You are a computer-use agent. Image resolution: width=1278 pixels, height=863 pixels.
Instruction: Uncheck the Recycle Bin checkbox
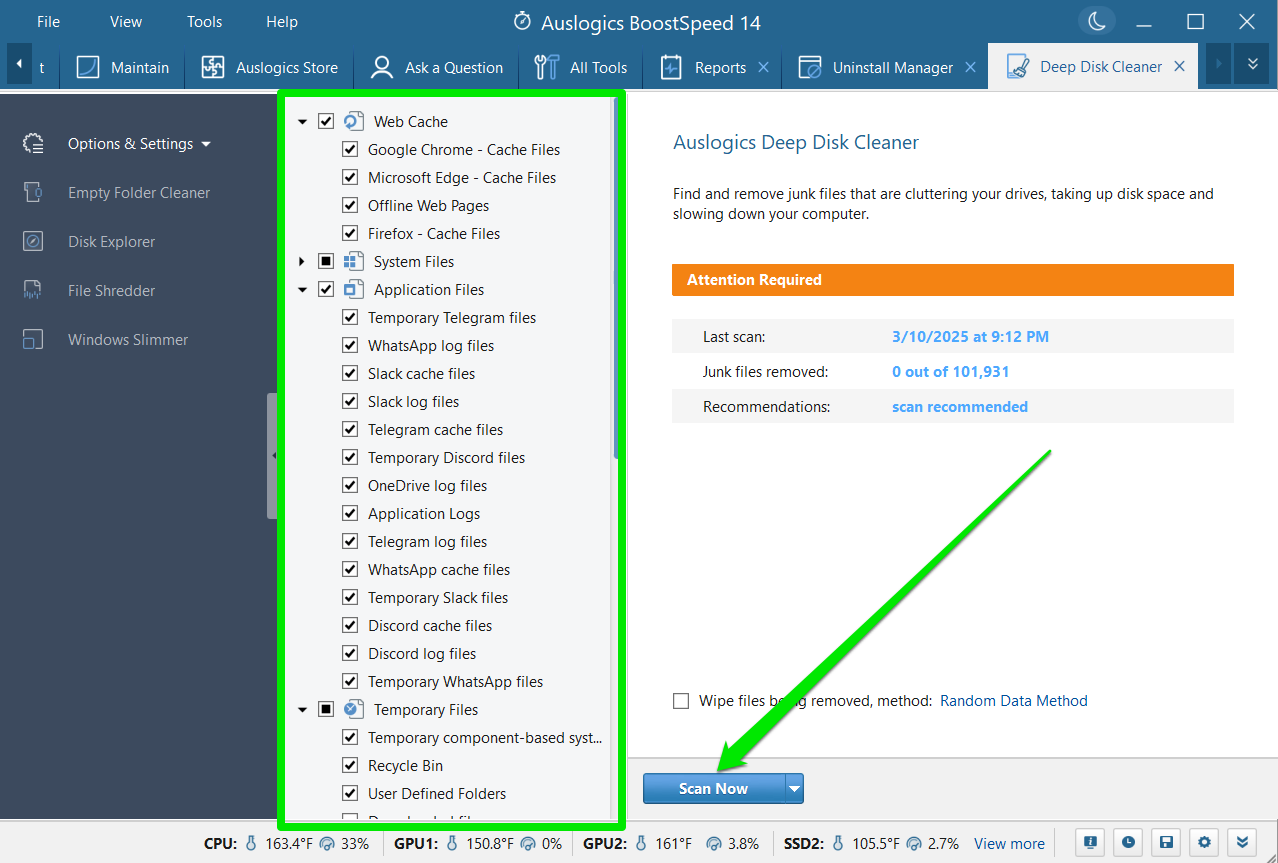coord(350,766)
